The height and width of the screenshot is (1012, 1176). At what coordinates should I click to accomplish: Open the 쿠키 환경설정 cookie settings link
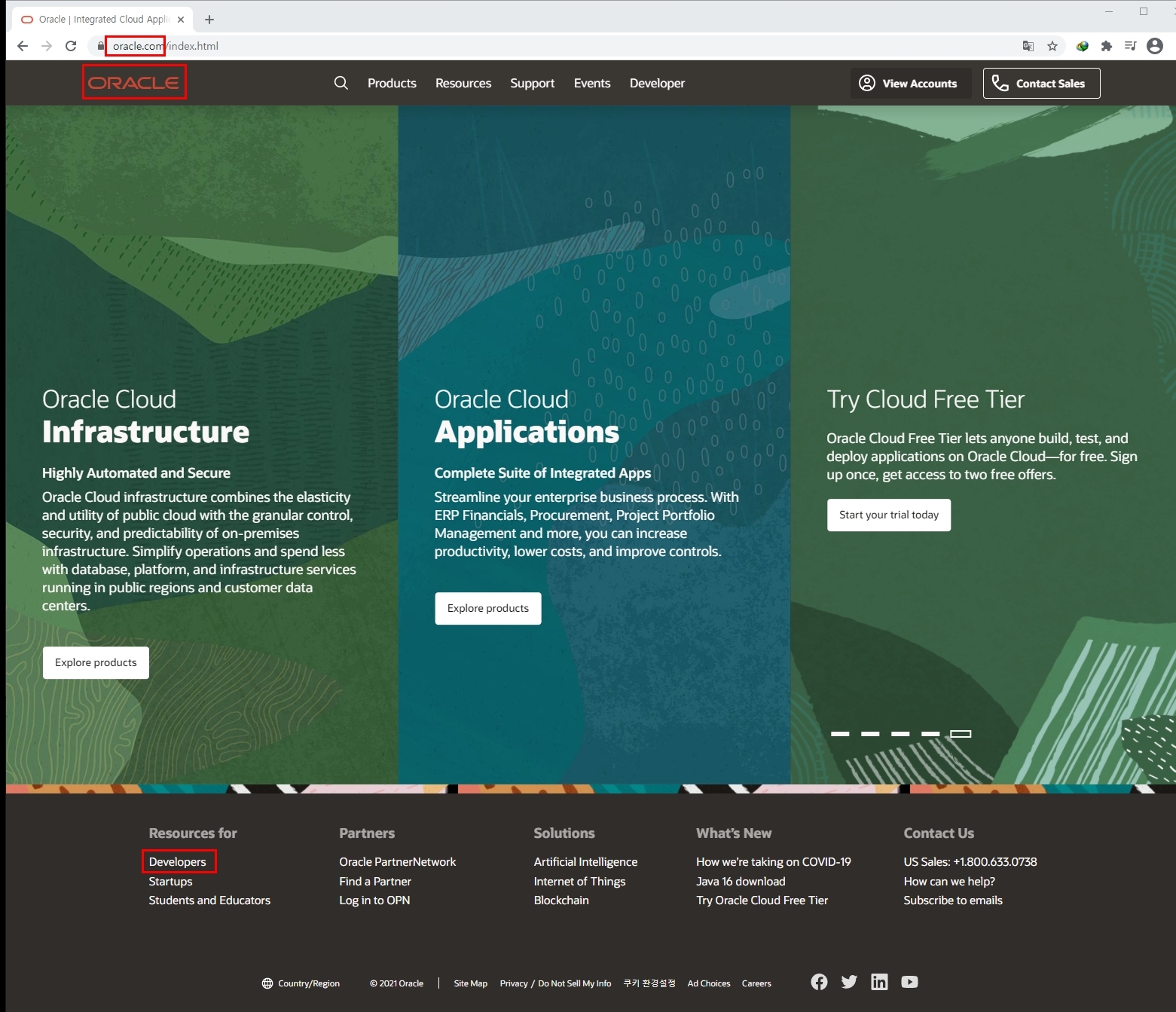(649, 983)
